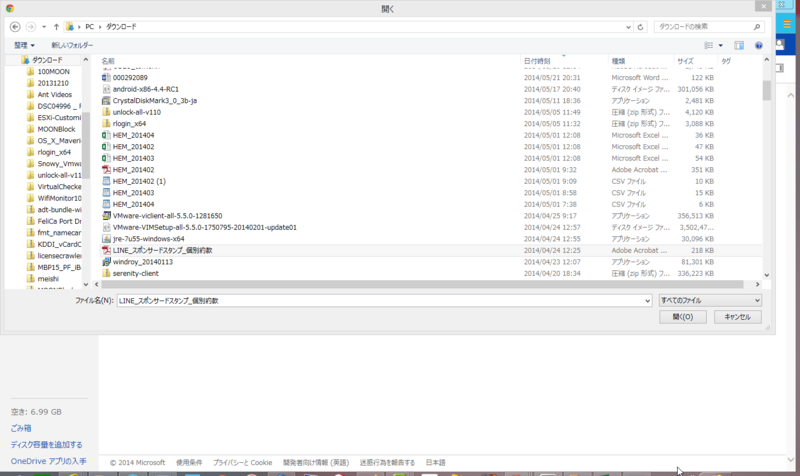Viewport: 800px width, 476px height.
Task: Open the meishi folder in tree
Action: coord(48,279)
